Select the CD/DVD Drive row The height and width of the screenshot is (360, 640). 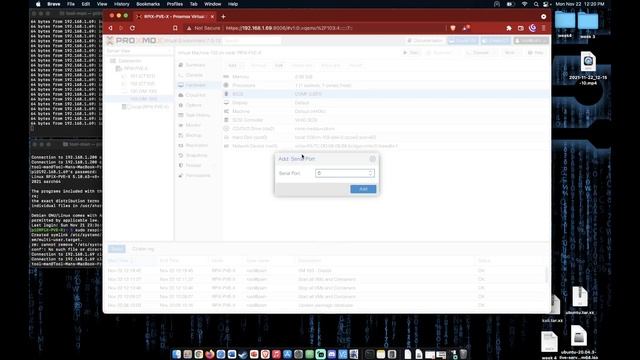pyautogui.click(x=386, y=129)
